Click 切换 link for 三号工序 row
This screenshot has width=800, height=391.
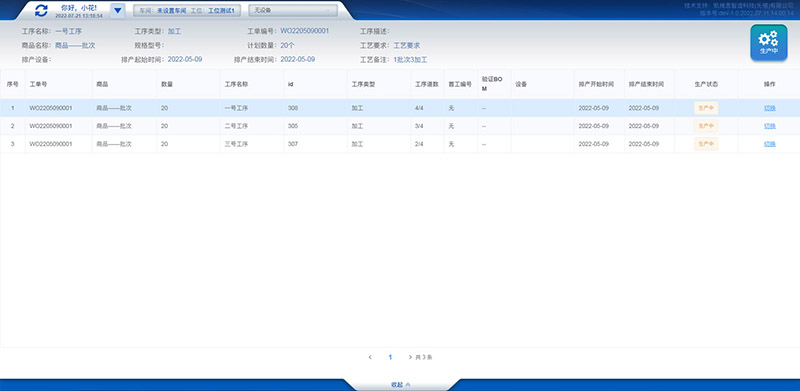tap(769, 144)
